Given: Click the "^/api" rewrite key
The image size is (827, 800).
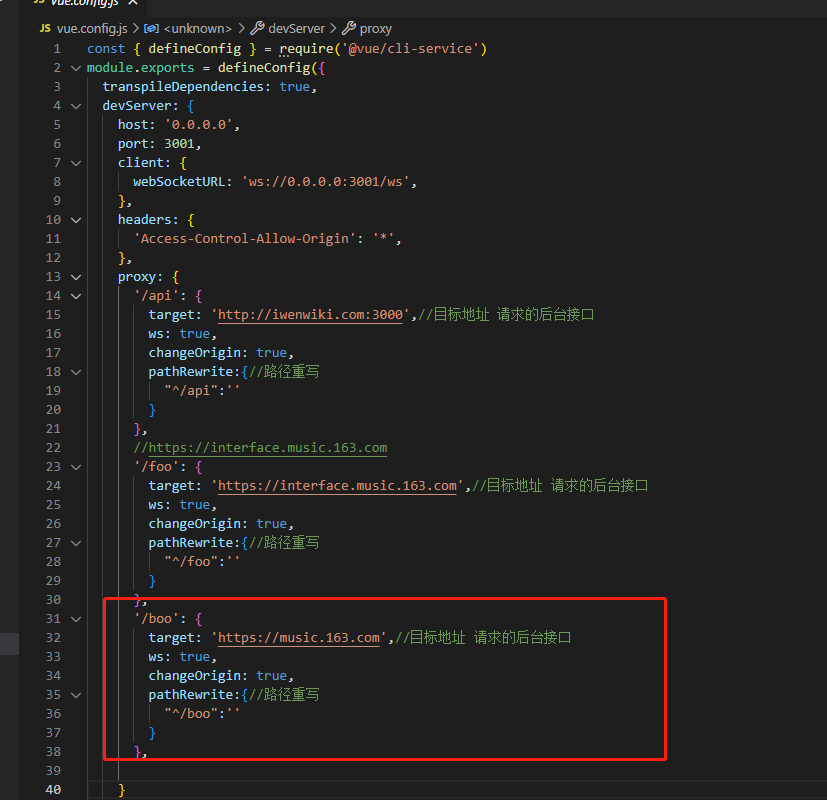Looking at the screenshot, I should (191, 391).
